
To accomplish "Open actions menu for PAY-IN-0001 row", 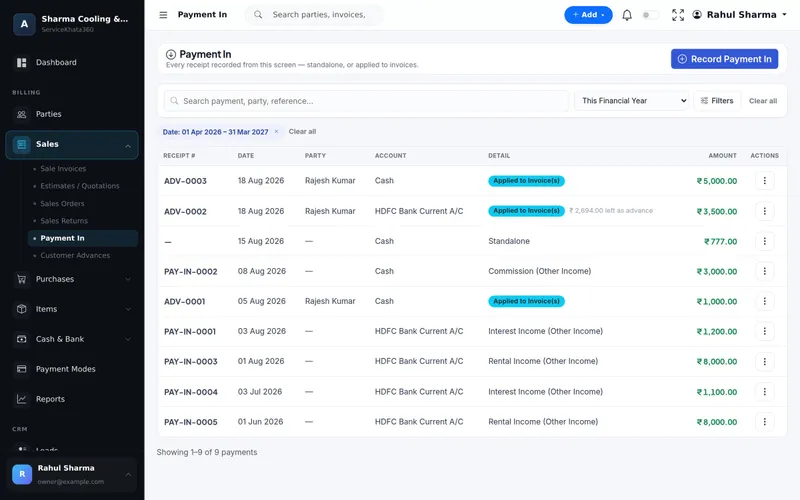I will [x=764, y=332].
